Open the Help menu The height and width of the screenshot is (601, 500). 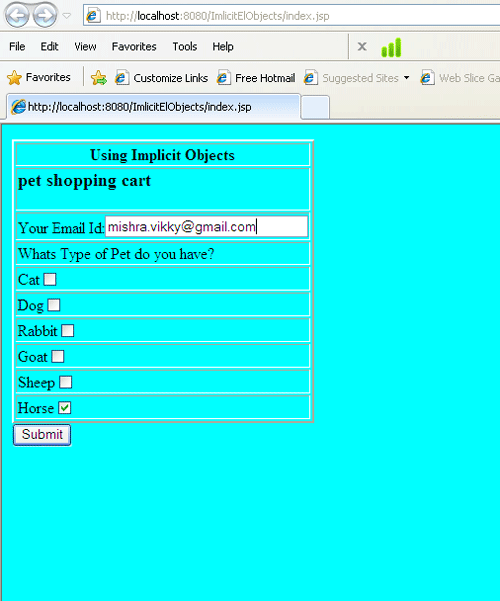click(223, 46)
